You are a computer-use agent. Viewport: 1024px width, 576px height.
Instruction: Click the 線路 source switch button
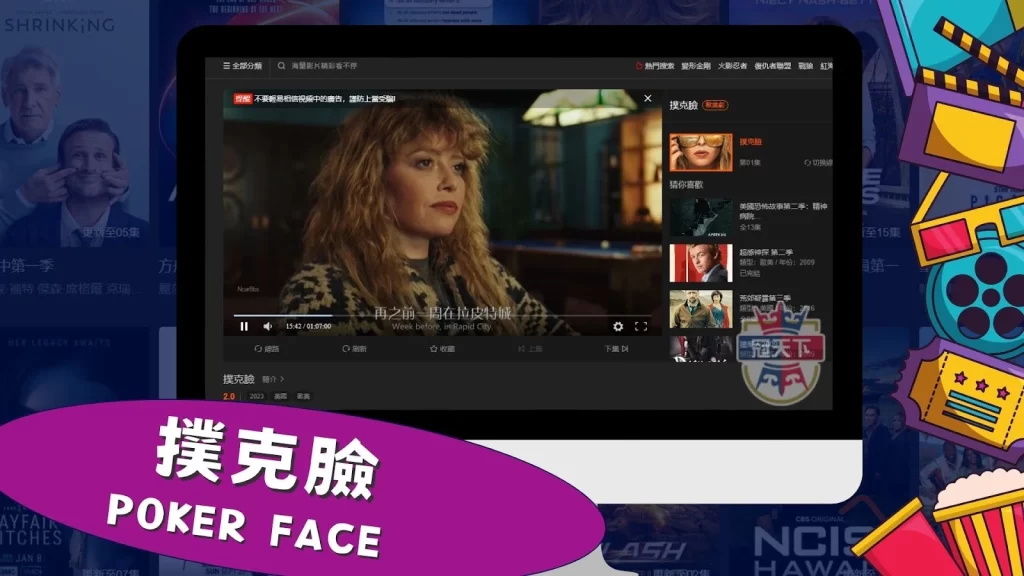pos(267,349)
